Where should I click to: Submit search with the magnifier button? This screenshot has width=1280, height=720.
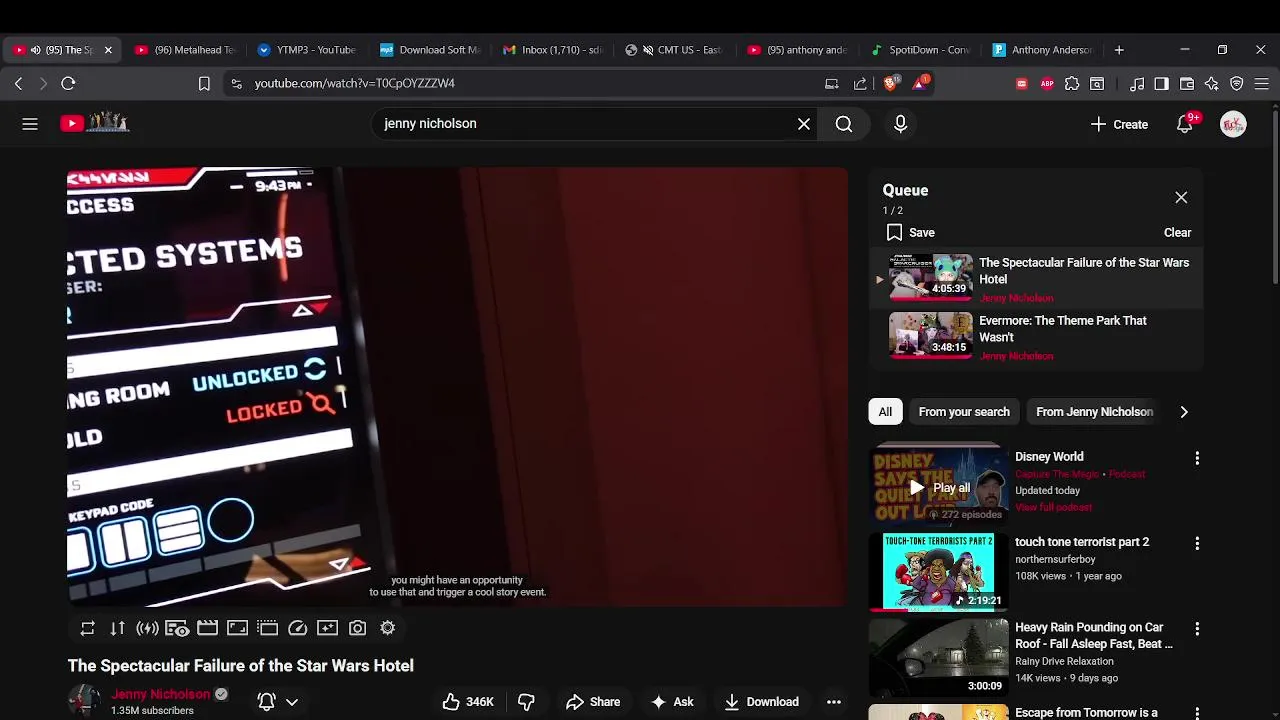click(x=844, y=124)
